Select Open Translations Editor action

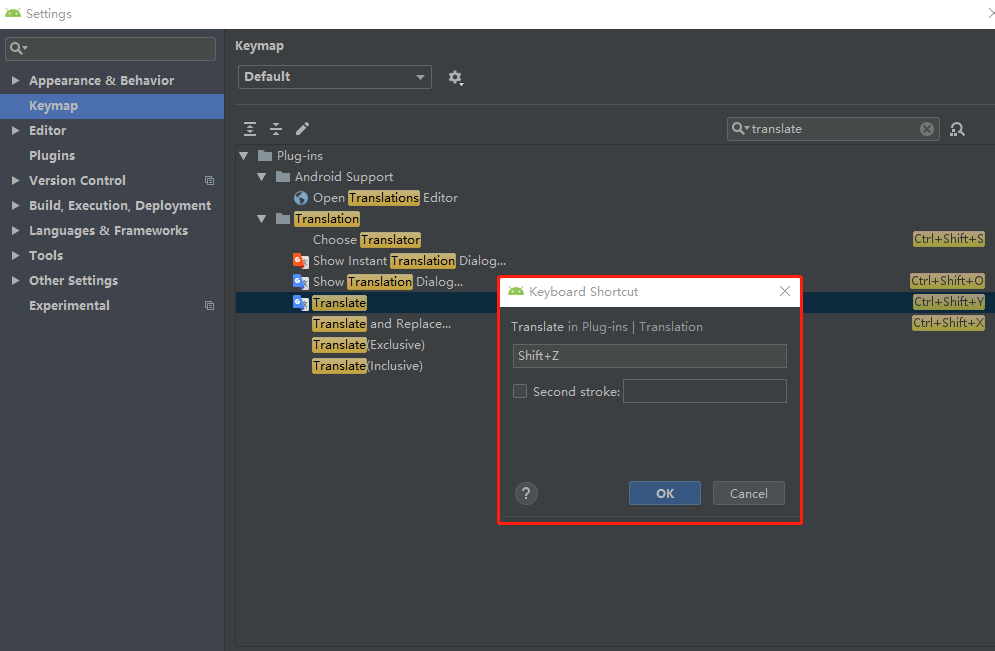click(385, 198)
